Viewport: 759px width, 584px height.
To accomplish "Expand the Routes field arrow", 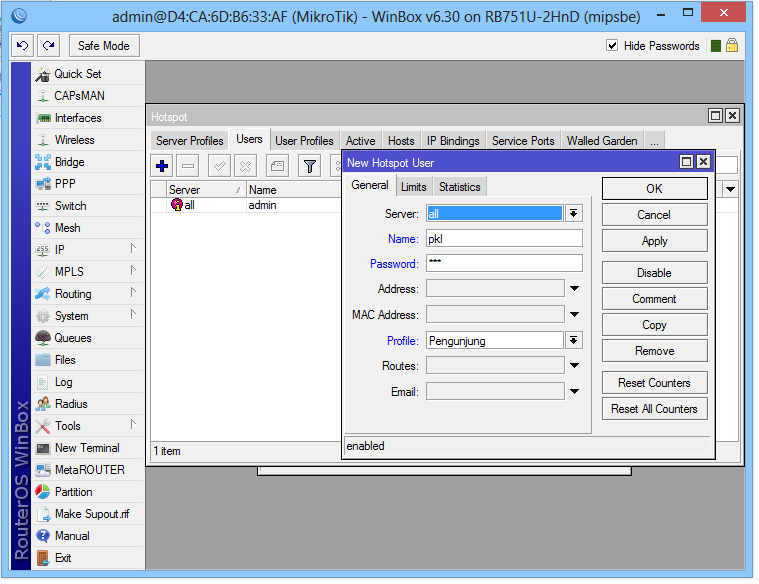I will [575, 366].
